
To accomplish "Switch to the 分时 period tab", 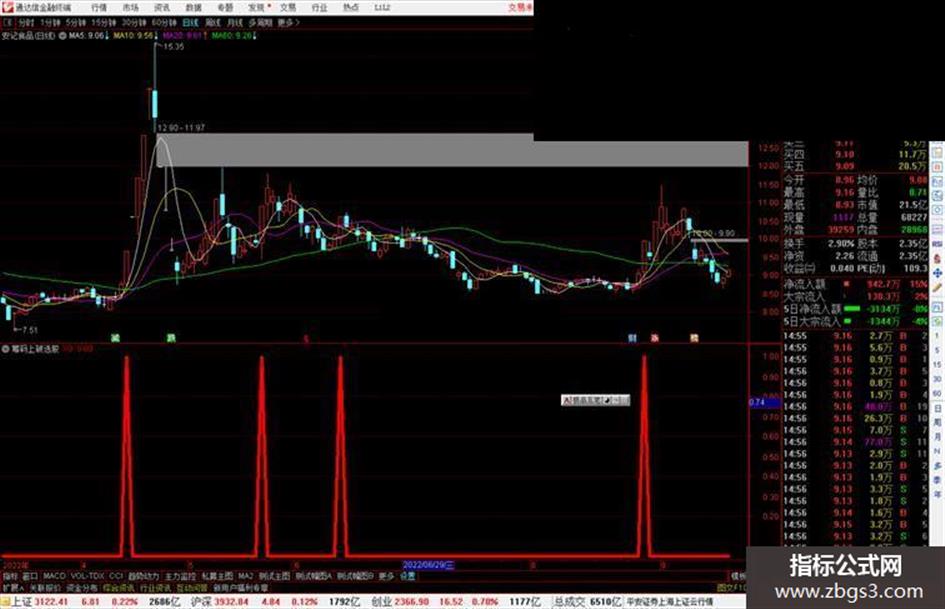I will pyautogui.click(x=26, y=23).
